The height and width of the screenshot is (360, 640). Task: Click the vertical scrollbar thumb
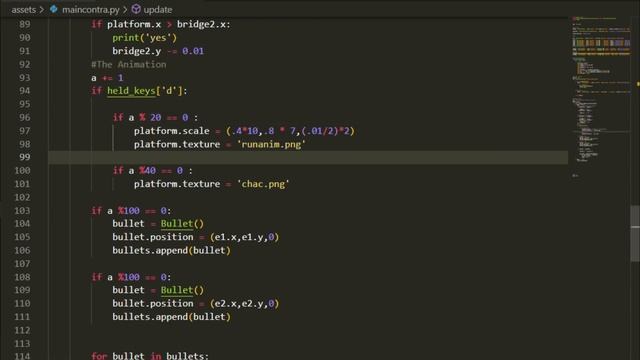(635, 233)
